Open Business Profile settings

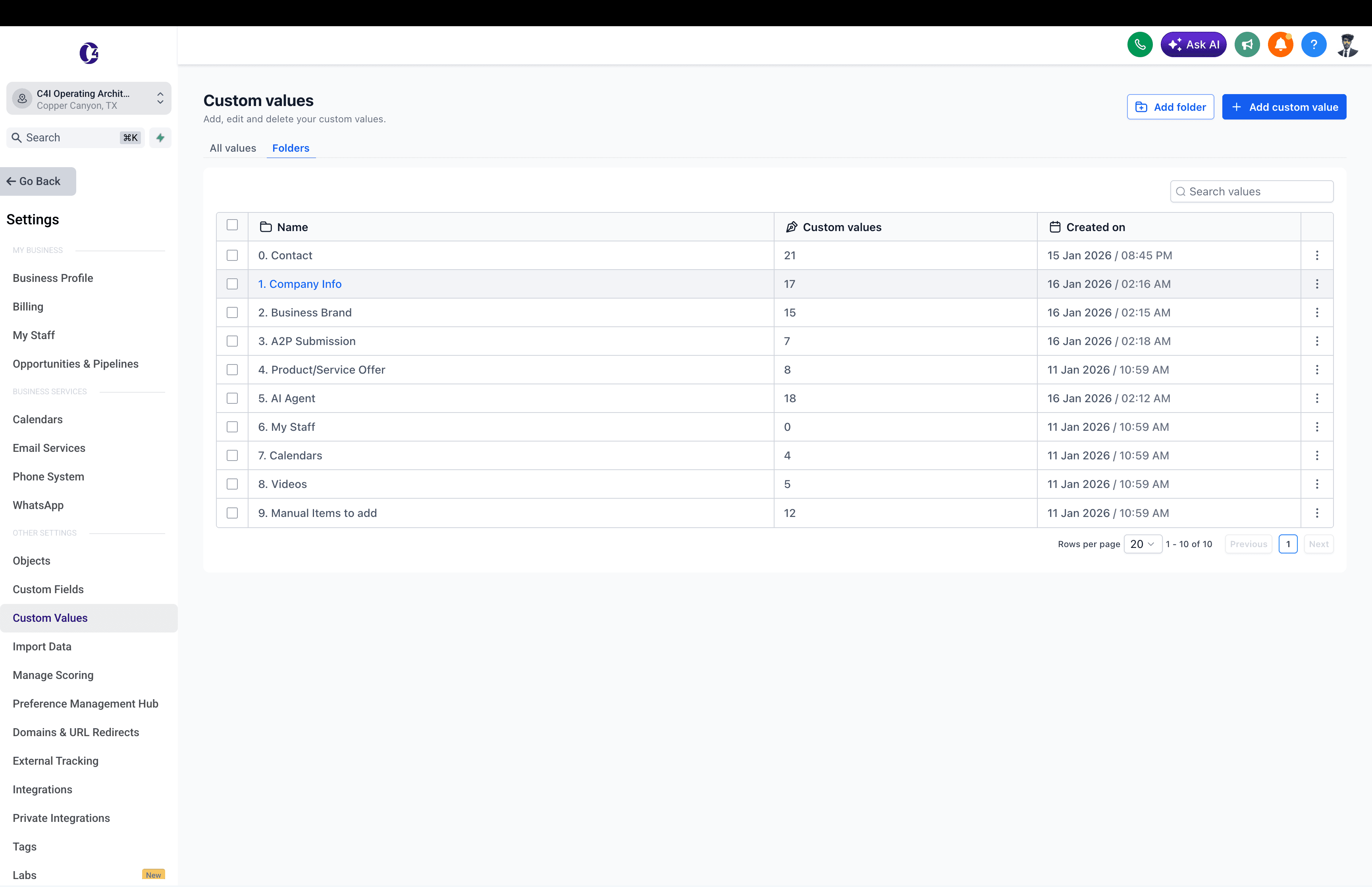(x=53, y=278)
